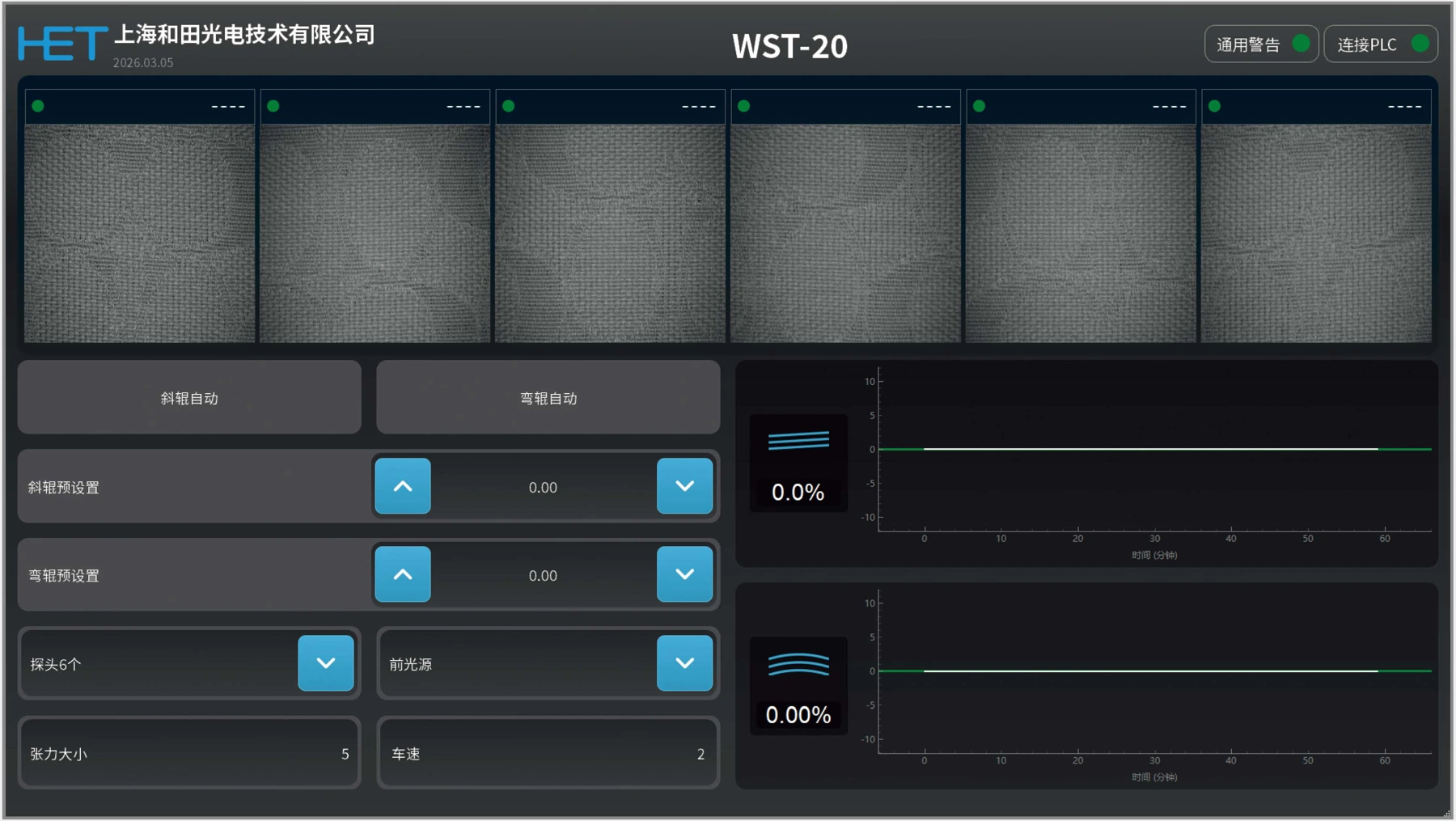Screen dimensions: 1456x821
Task: Toggle 斜辊自动 automatic mode
Action: 189,397
